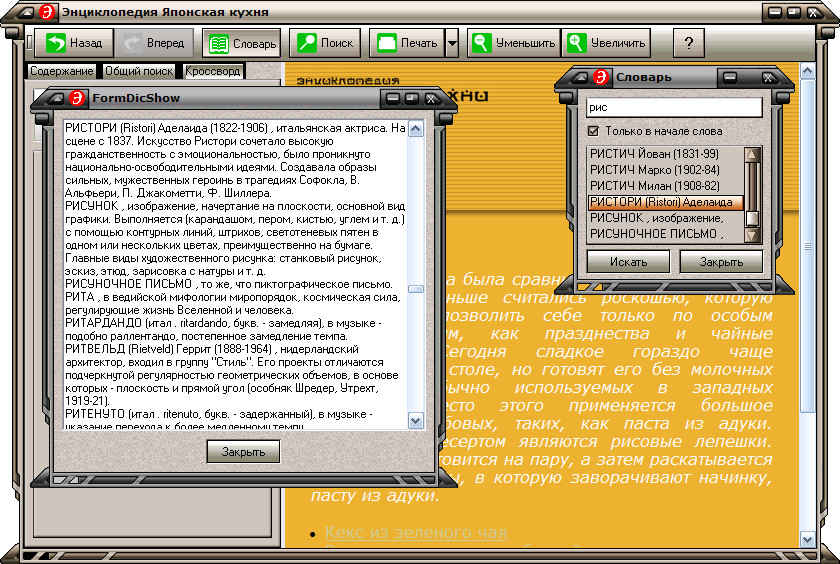
Task: Click the Вперед forward arrow icon
Action: click(132, 43)
